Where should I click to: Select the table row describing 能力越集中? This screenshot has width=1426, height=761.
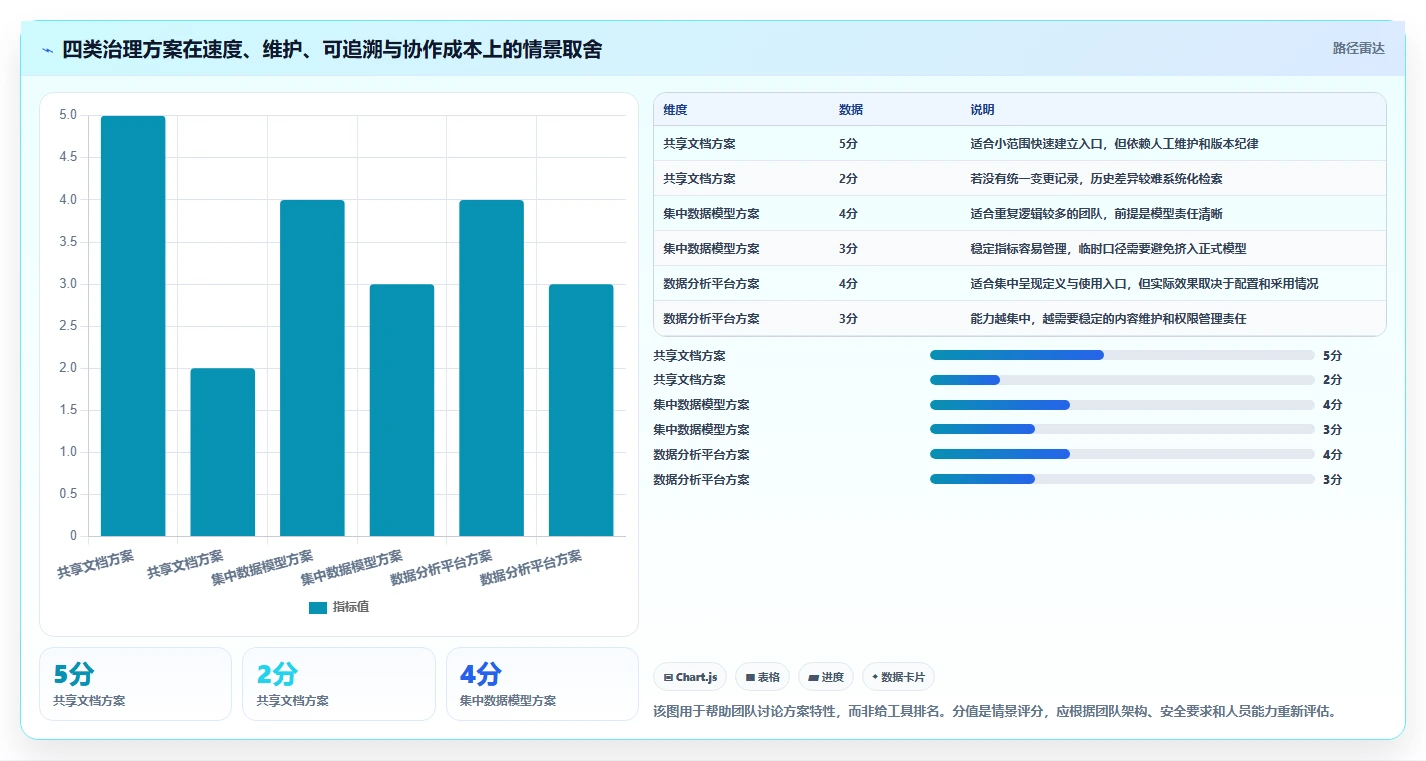(x=1020, y=319)
